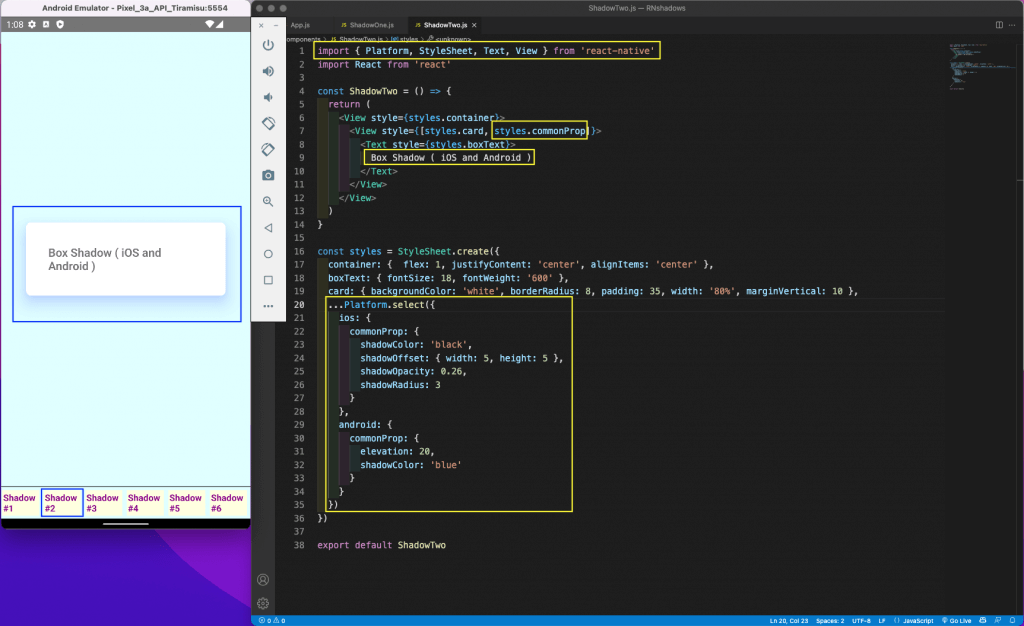The height and width of the screenshot is (626, 1024).
Task: Take an emulator screenshot with camera icon
Action: (268, 175)
